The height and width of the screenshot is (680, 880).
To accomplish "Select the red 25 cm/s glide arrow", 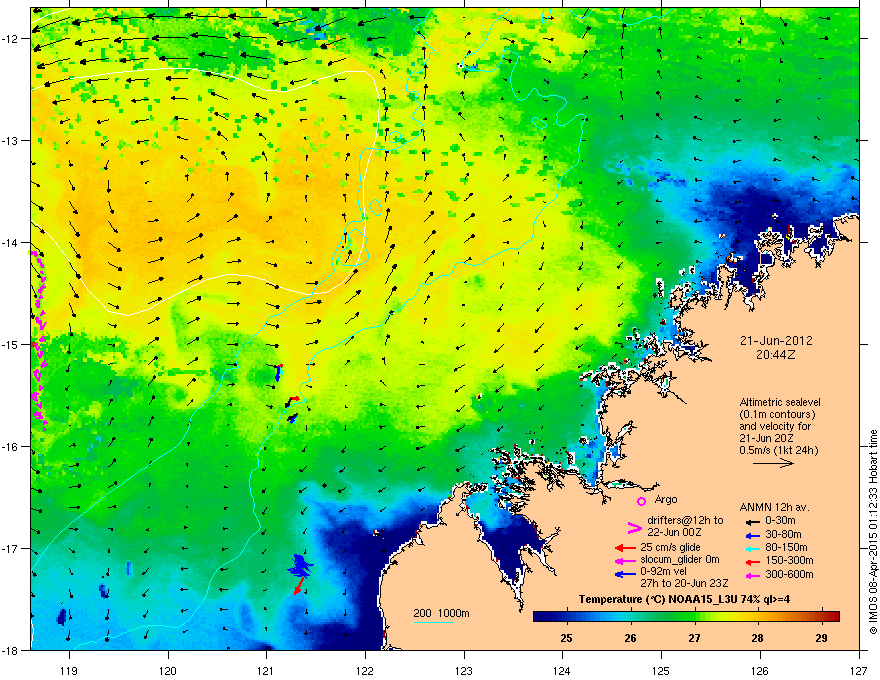I will pyautogui.click(x=625, y=548).
